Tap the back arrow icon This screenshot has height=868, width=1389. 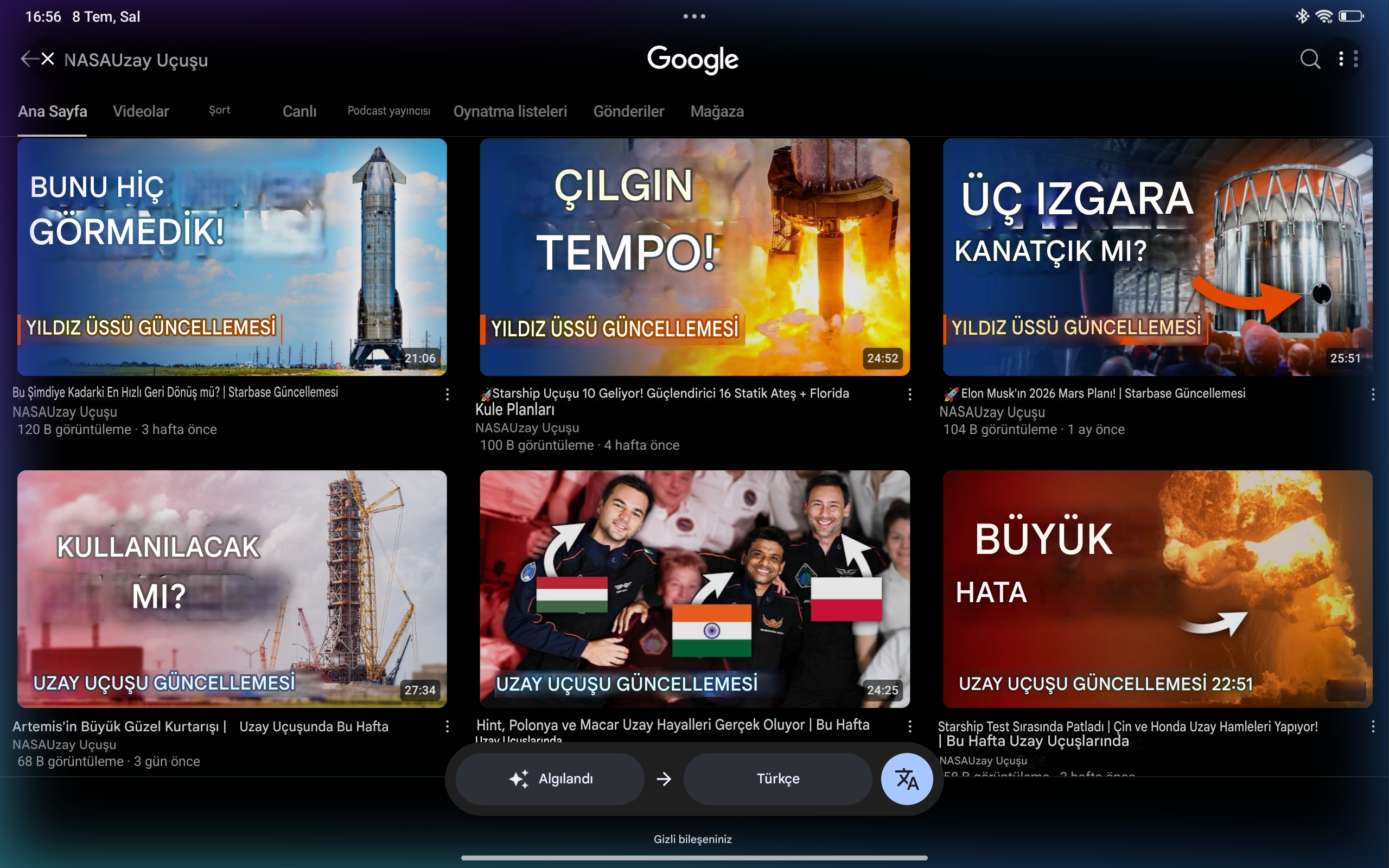coord(28,59)
